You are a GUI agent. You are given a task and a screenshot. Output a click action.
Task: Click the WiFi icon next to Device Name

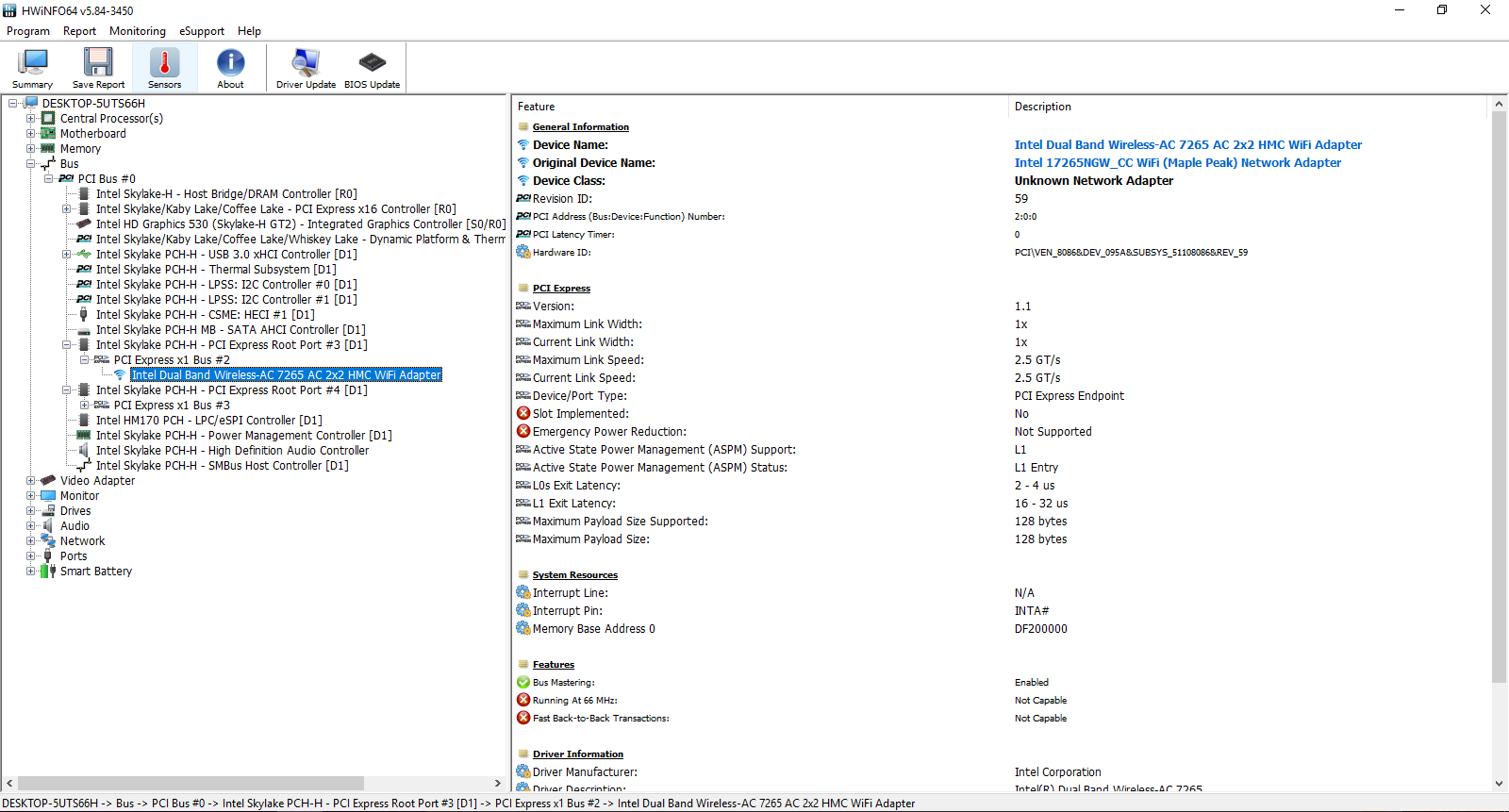click(x=523, y=144)
